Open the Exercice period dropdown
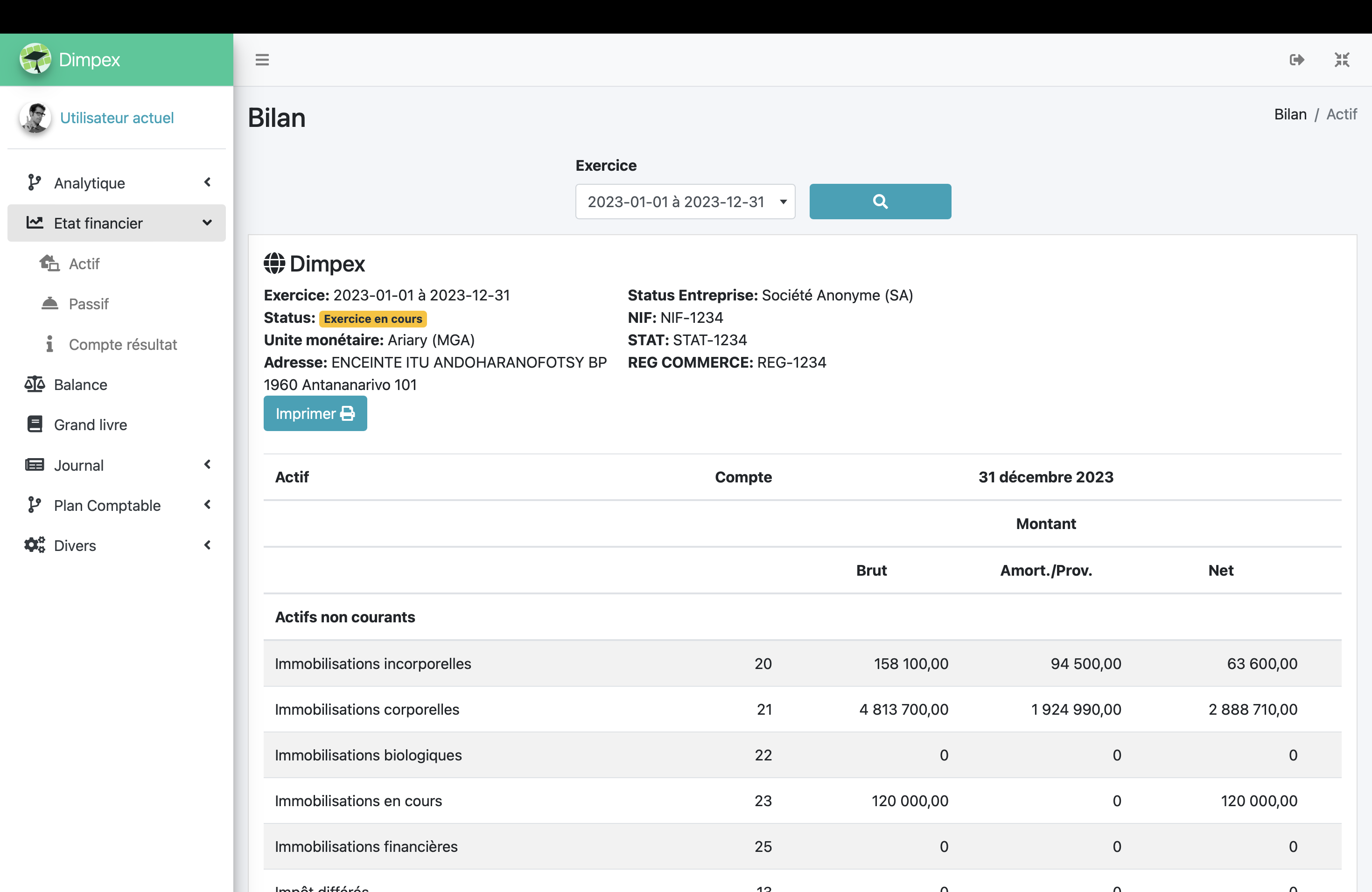 point(685,202)
